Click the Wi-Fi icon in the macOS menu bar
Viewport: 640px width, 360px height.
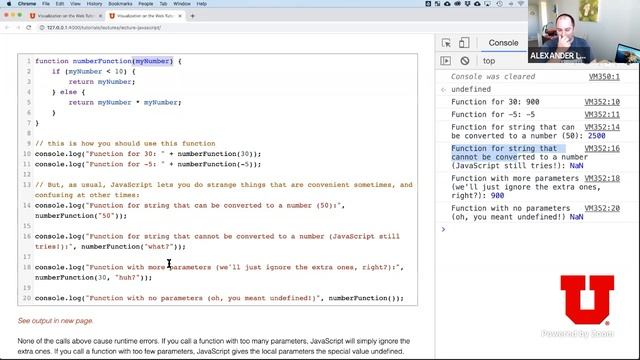click(x=521, y=4)
